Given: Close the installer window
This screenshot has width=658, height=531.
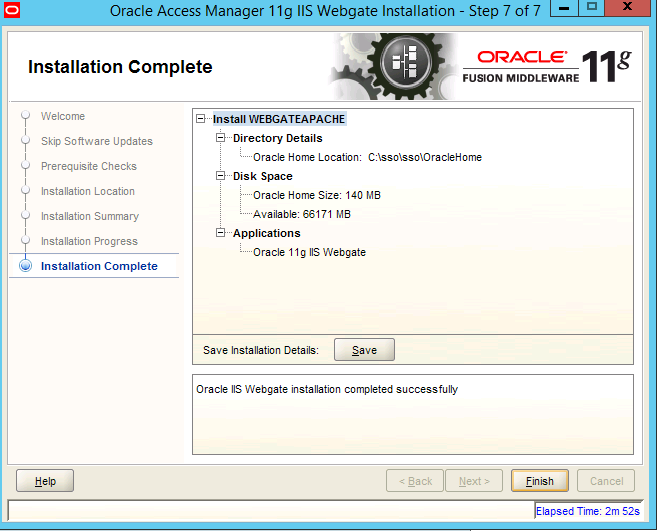Looking at the screenshot, I should pyautogui.click(x=628, y=8).
